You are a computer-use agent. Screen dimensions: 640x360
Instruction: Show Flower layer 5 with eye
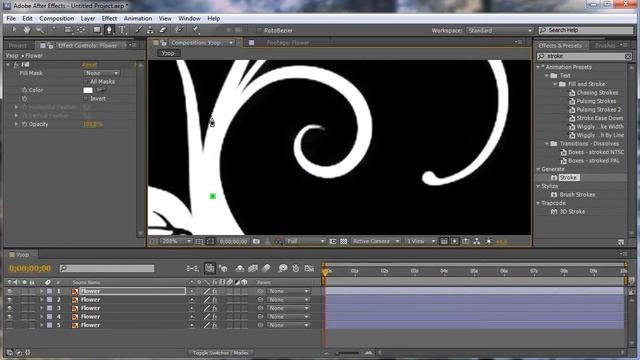(x=10, y=325)
